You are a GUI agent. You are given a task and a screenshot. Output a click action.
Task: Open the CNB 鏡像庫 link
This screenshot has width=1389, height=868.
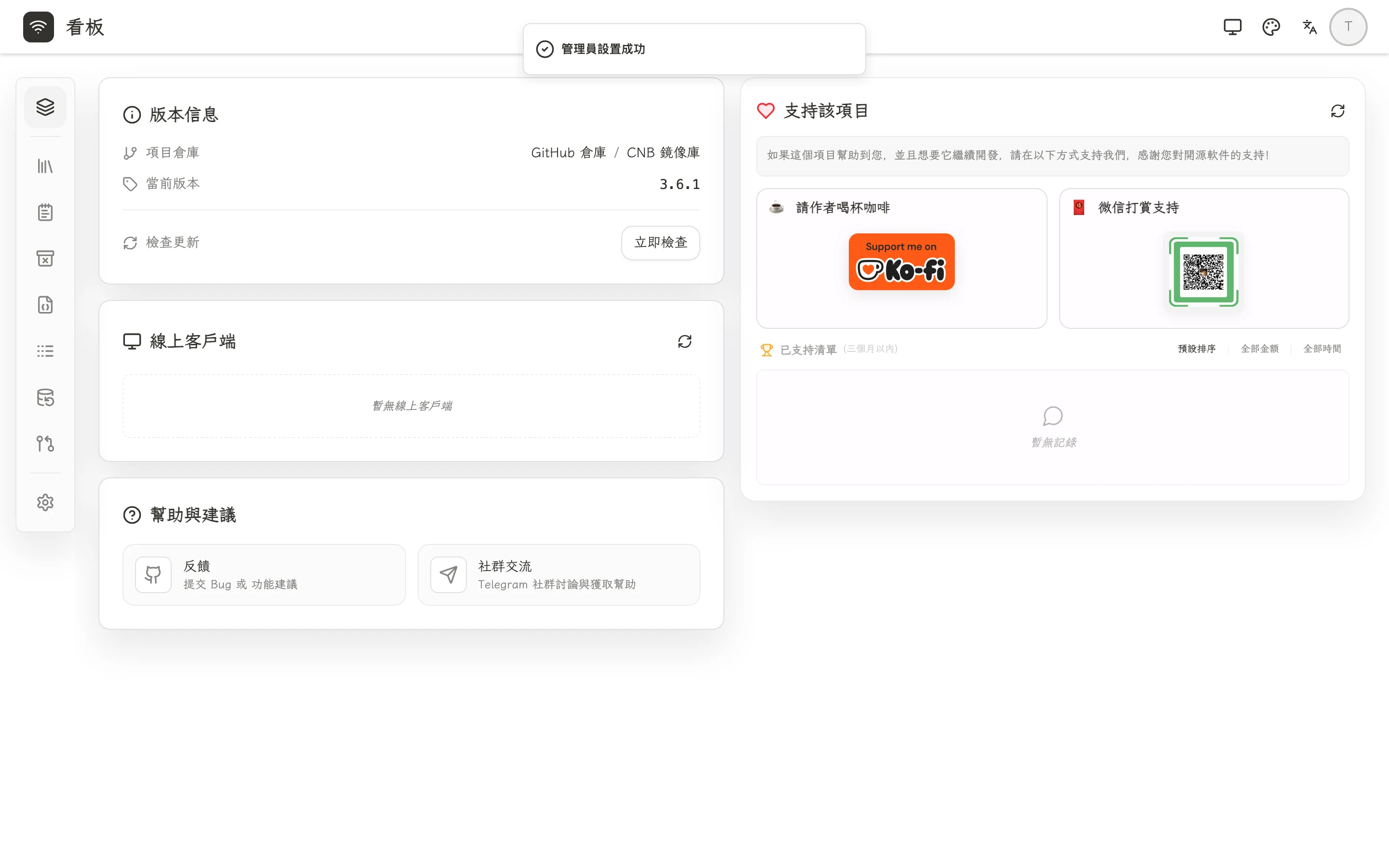click(663, 153)
